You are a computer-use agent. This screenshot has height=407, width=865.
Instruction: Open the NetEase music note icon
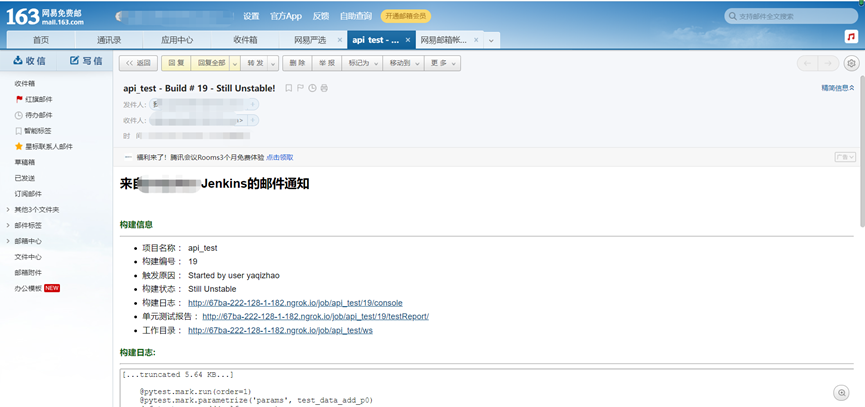(852, 36)
